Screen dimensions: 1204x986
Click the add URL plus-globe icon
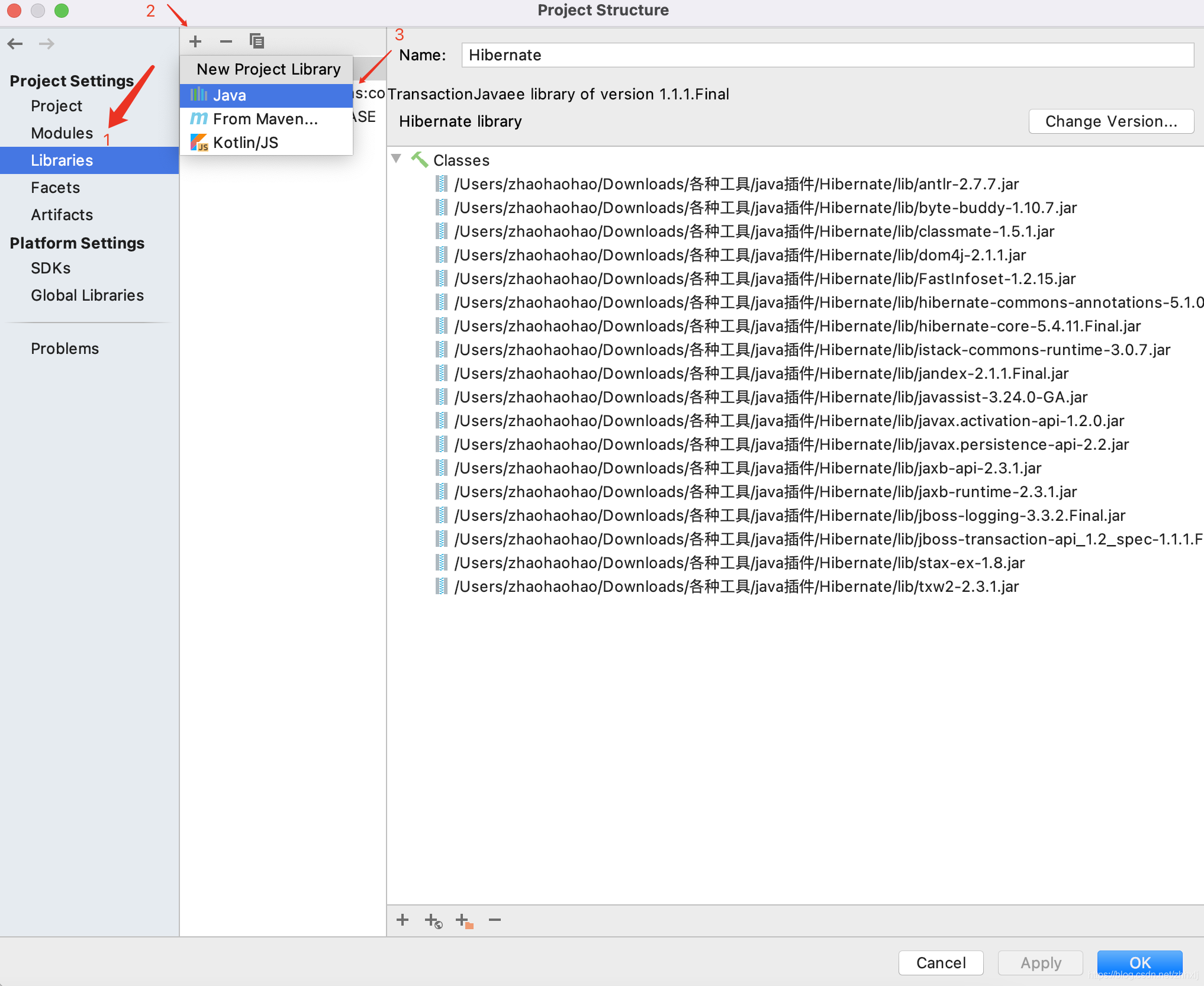[x=433, y=921]
